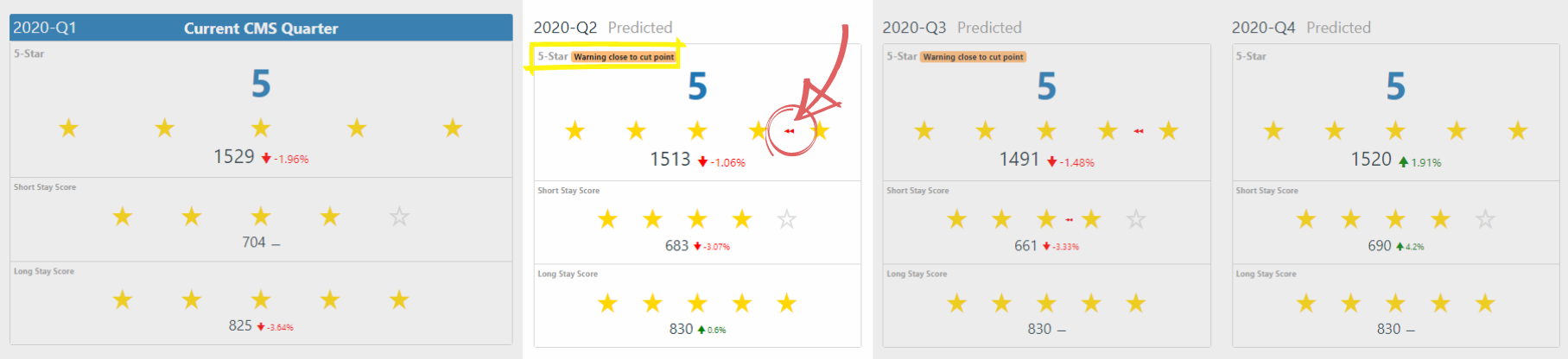Click the red marker in 2020-Q3 Short Stay stars
Image resolution: width=1568 pixels, height=359 pixels.
[1069, 220]
